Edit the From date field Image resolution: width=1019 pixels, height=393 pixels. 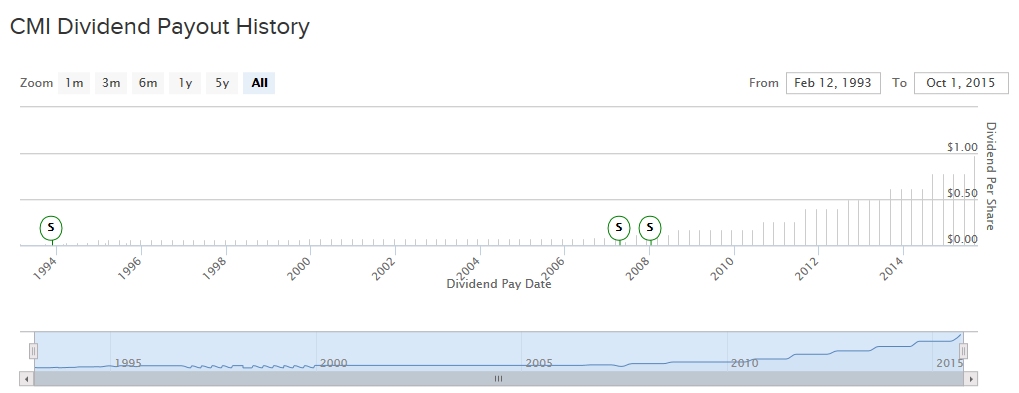[833, 83]
